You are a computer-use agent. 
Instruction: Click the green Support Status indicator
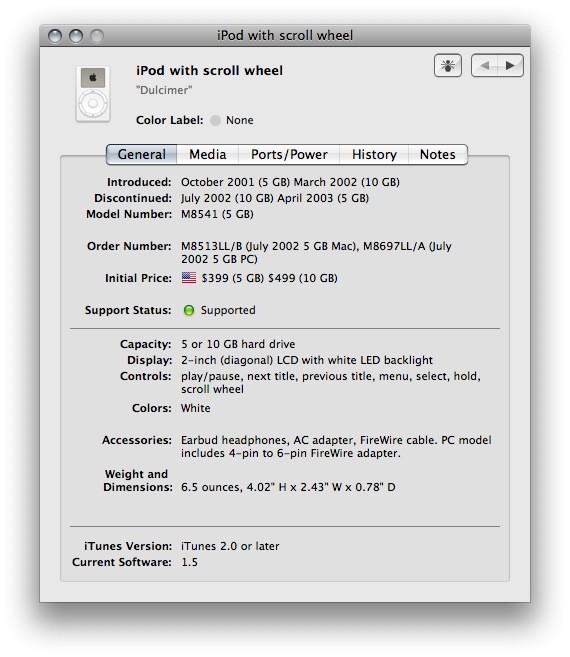189,310
